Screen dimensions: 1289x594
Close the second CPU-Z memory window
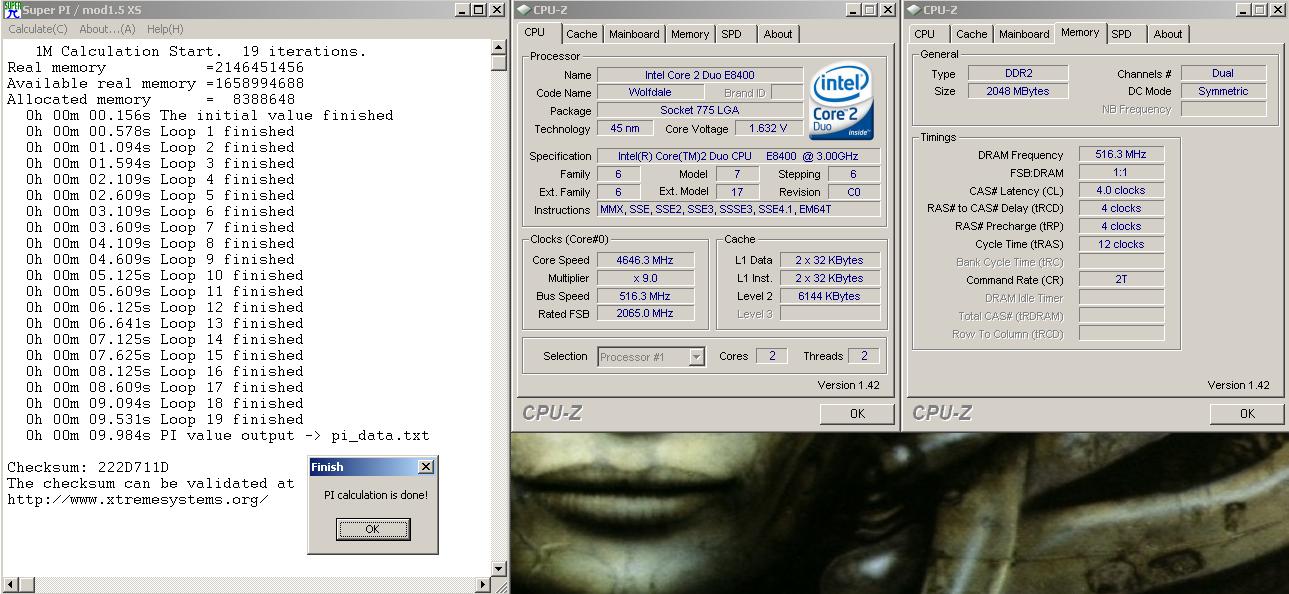point(1276,10)
